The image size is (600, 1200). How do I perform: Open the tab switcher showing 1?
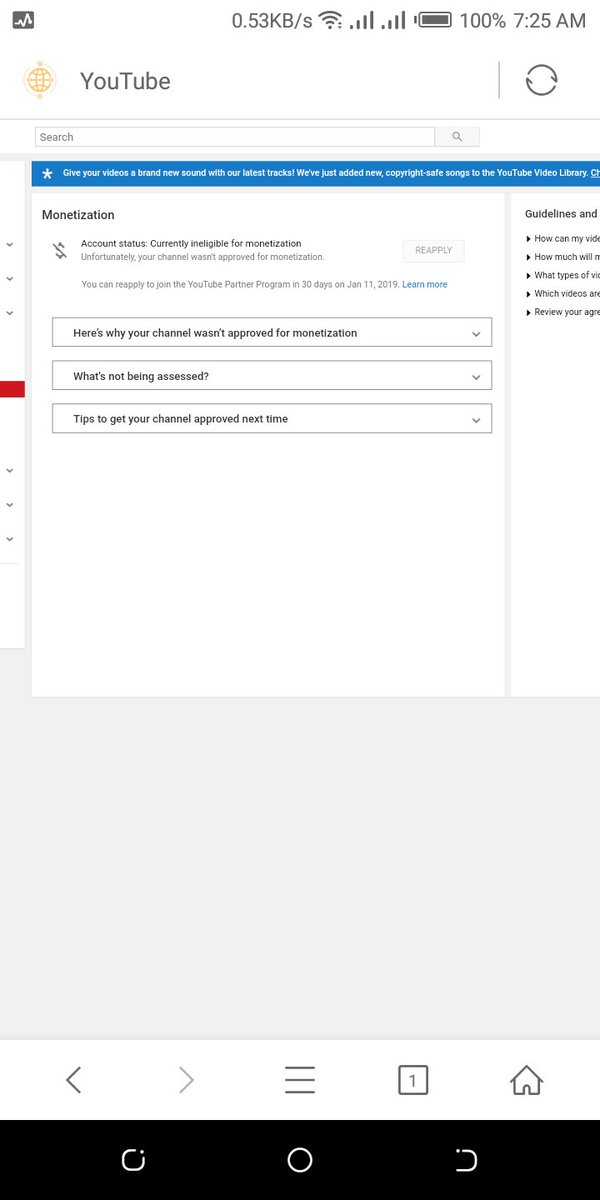413,1080
